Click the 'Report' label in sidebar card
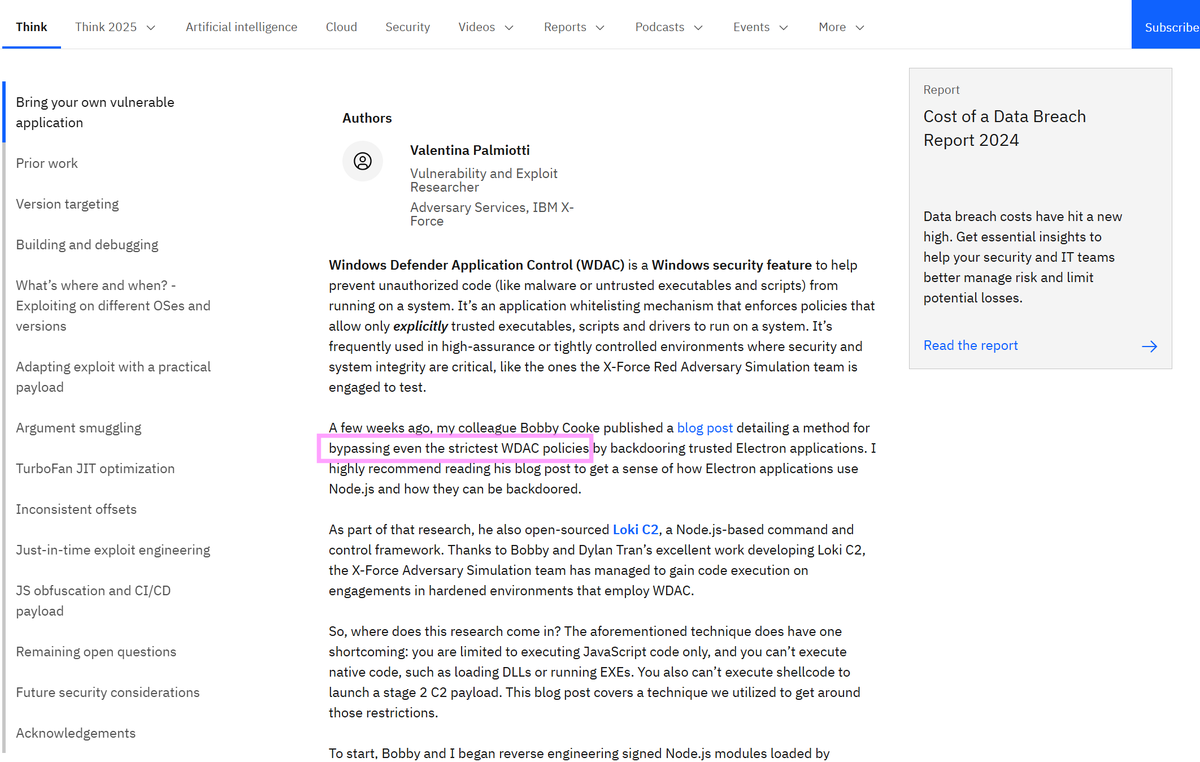 pos(941,90)
